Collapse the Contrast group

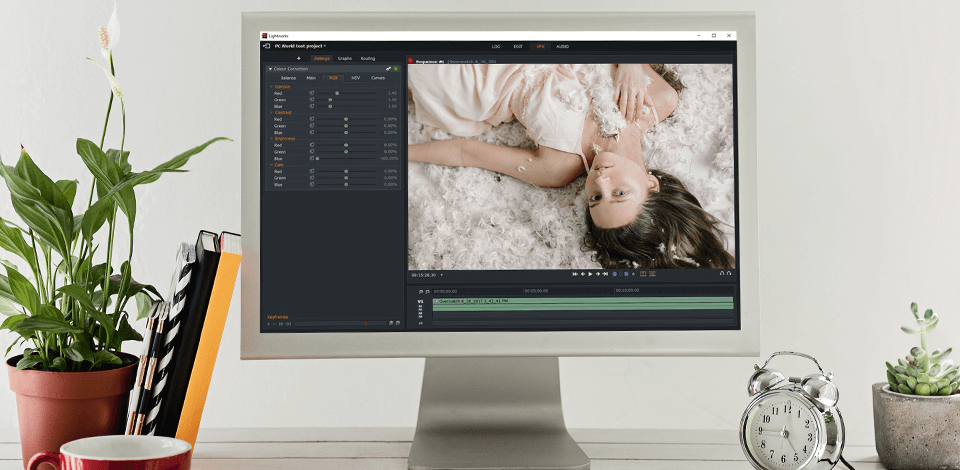pyautogui.click(x=271, y=113)
